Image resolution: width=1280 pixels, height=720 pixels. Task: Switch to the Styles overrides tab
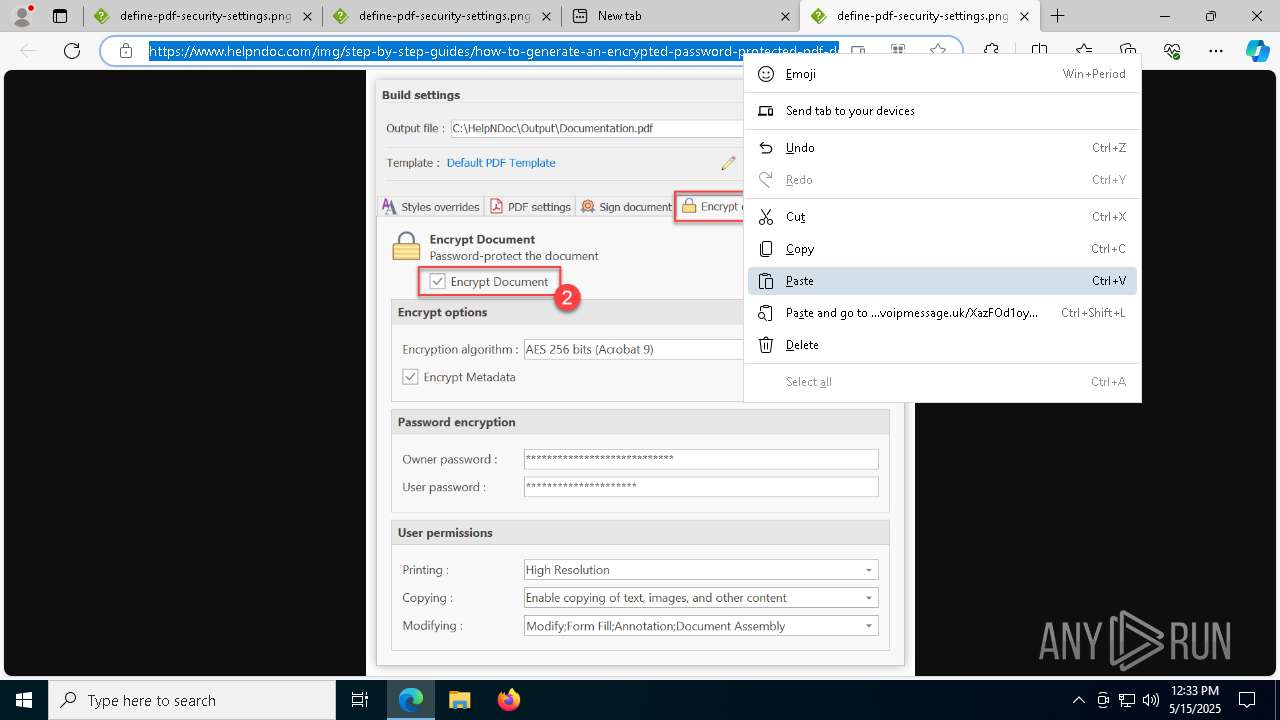point(431,207)
